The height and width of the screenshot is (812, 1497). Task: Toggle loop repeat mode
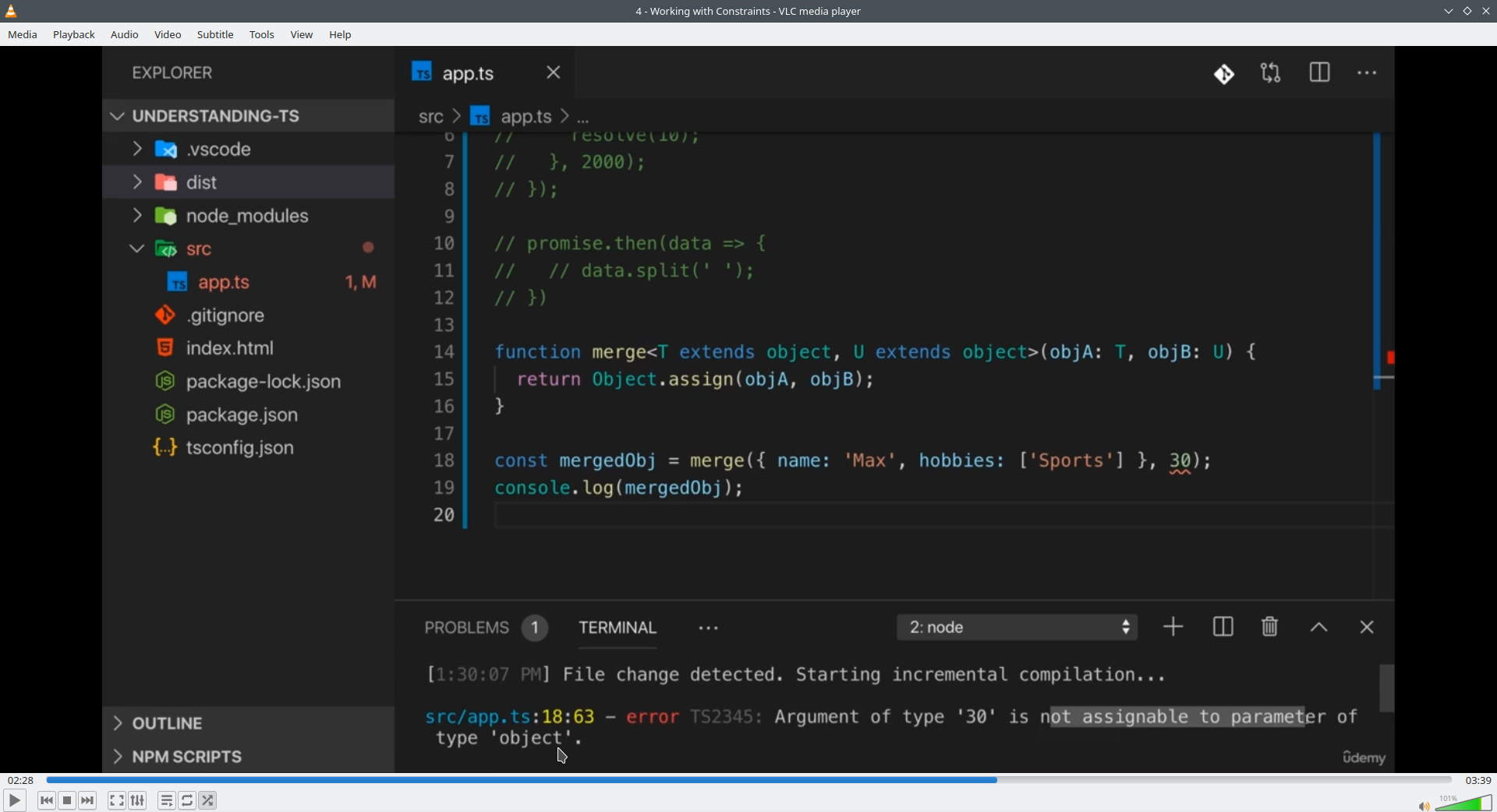point(187,800)
